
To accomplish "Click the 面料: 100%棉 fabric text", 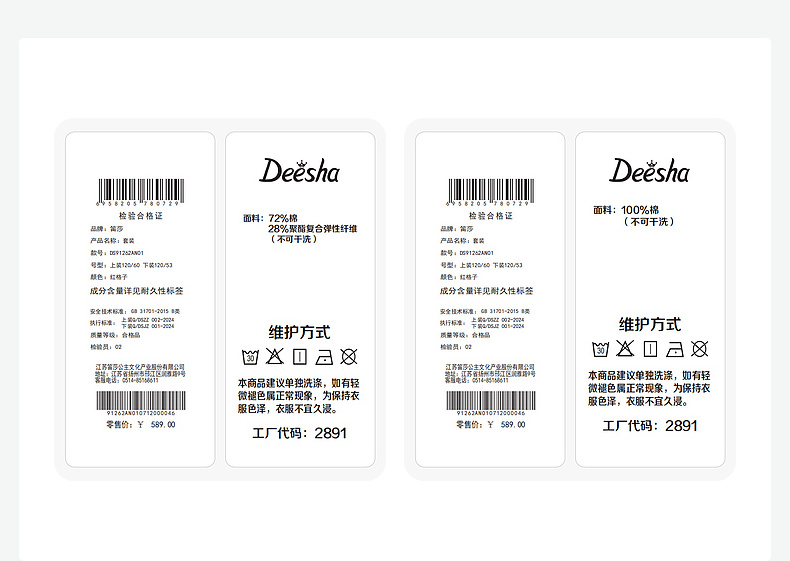I will 626,210.
